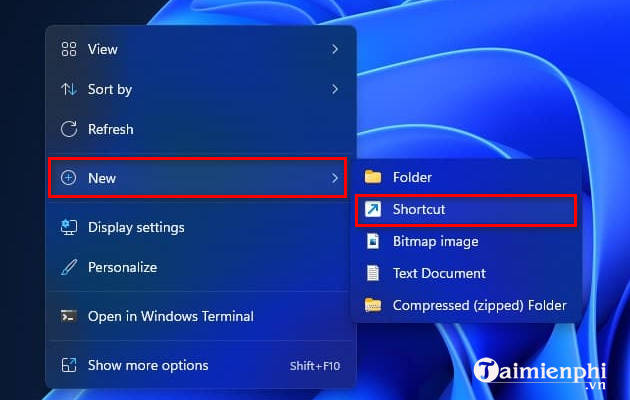Select Compressed (zipped) Folder option
This screenshot has height=400, width=630.
(x=479, y=305)
